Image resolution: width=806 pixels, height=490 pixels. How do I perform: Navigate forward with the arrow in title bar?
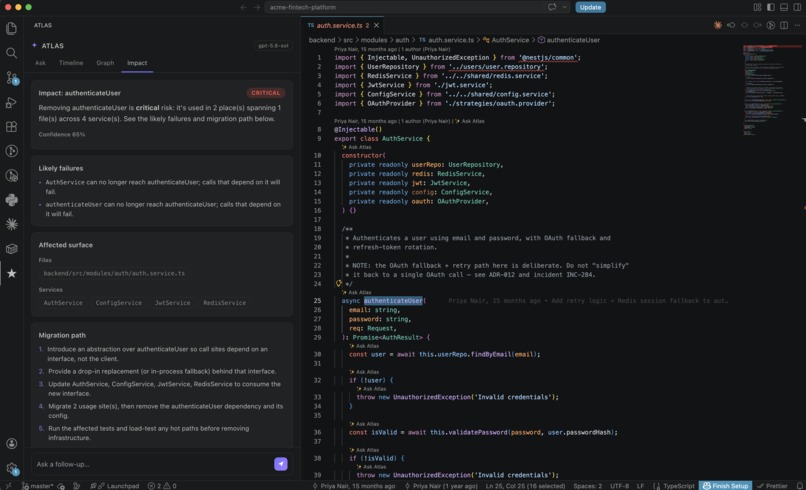click(x=257, y=7)
